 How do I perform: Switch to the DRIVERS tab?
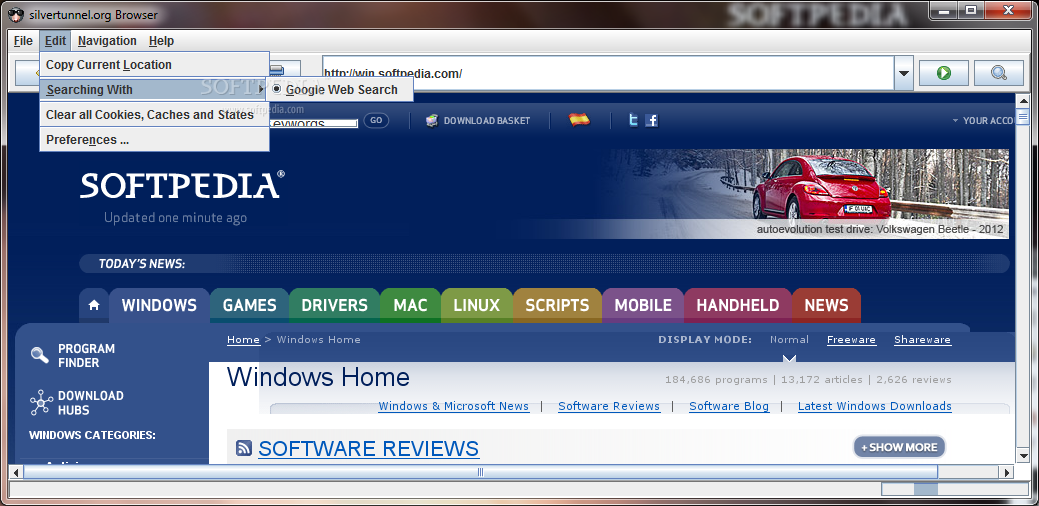point(334,305)
